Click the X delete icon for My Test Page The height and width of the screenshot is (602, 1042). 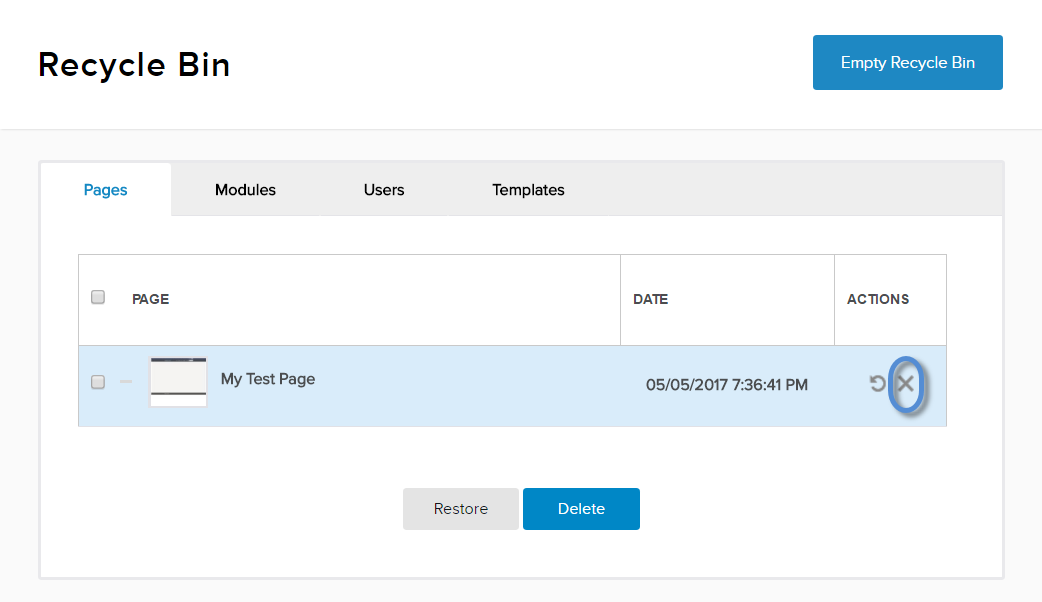905,383
